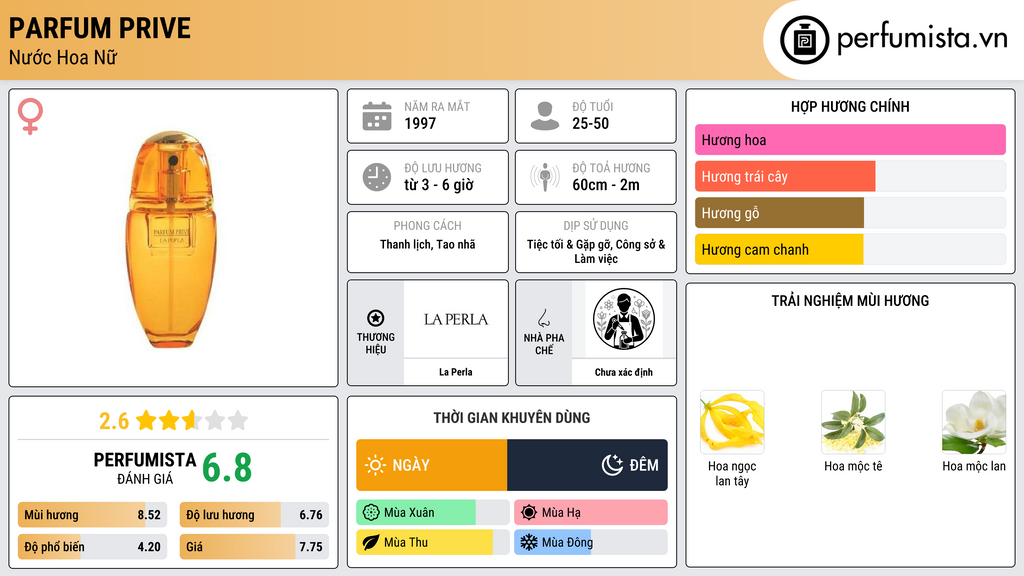Click the perfumista.vn site name text
The image size is (1024, 576).
coord(922,39)
